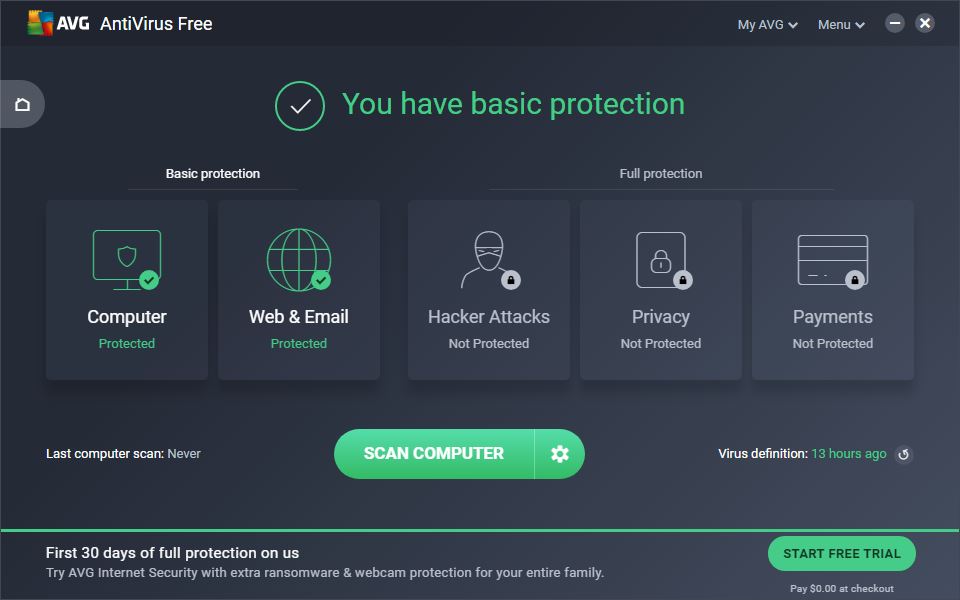Select the Computer protection shield icon

(126, 258)
